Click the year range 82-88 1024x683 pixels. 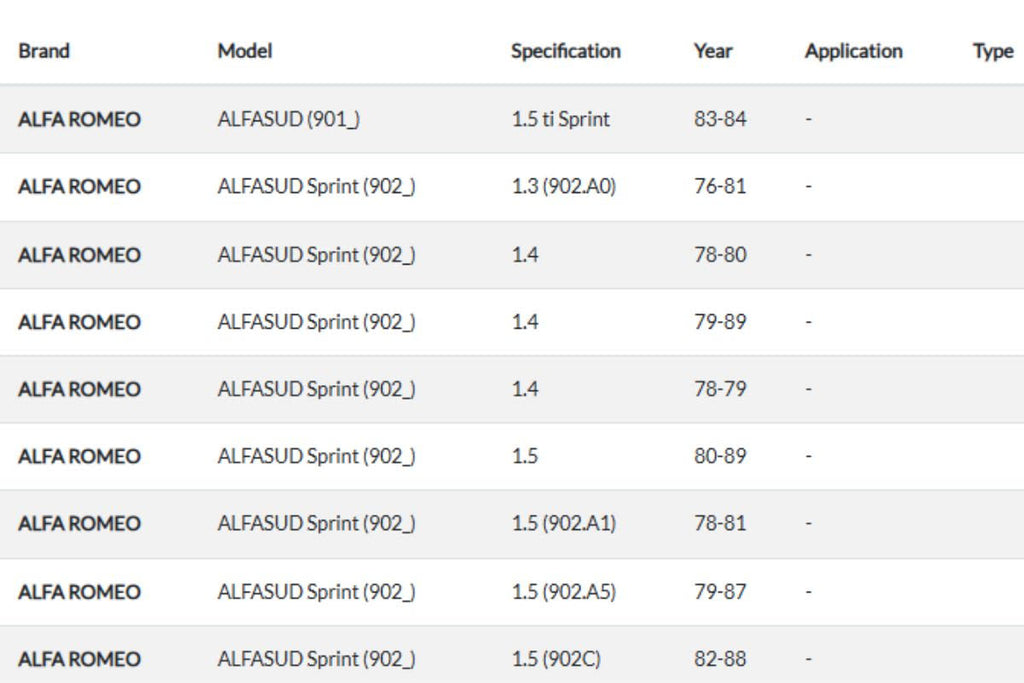coord(720,659)
